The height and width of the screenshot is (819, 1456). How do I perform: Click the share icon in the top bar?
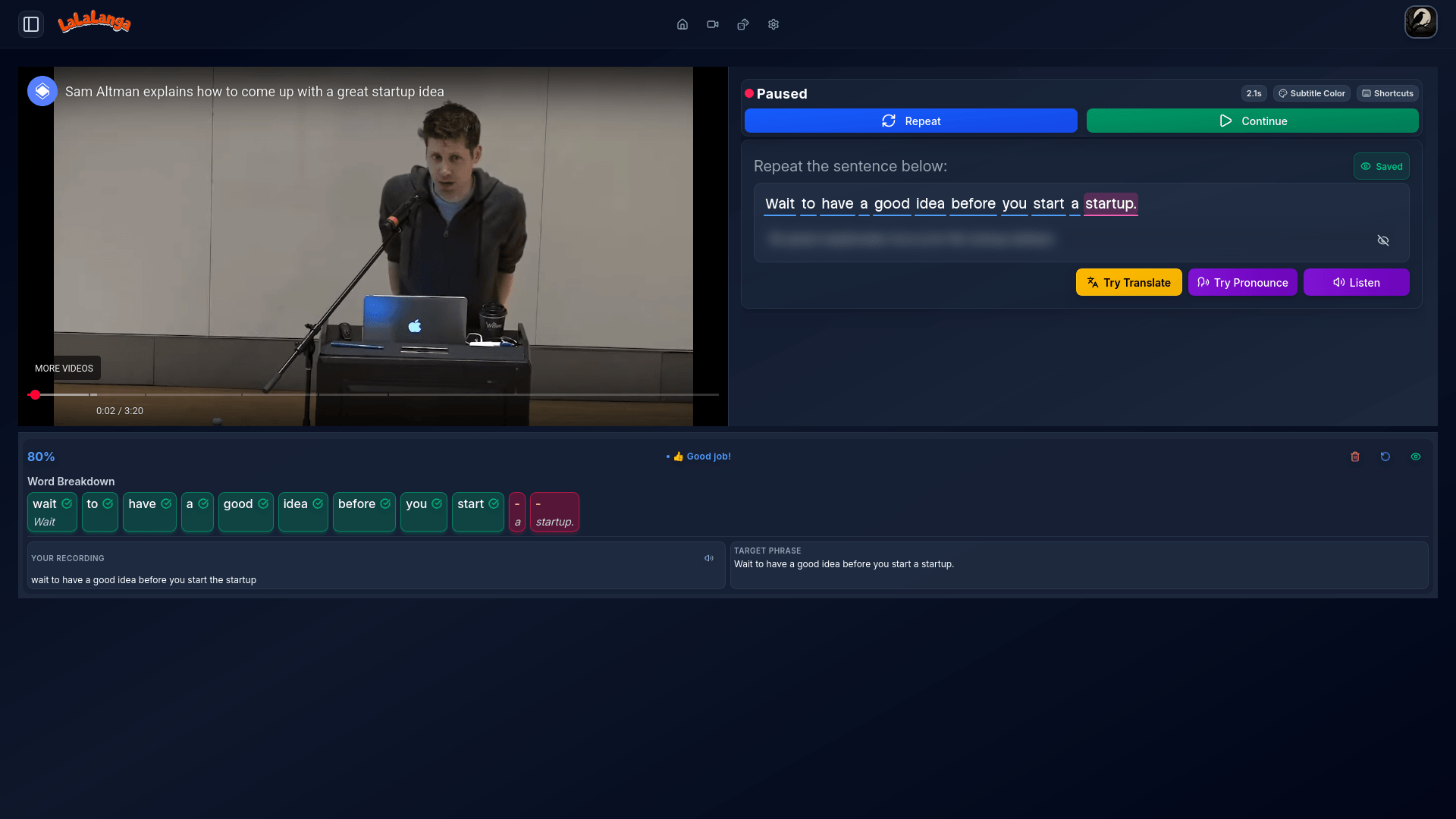[742, 24]
